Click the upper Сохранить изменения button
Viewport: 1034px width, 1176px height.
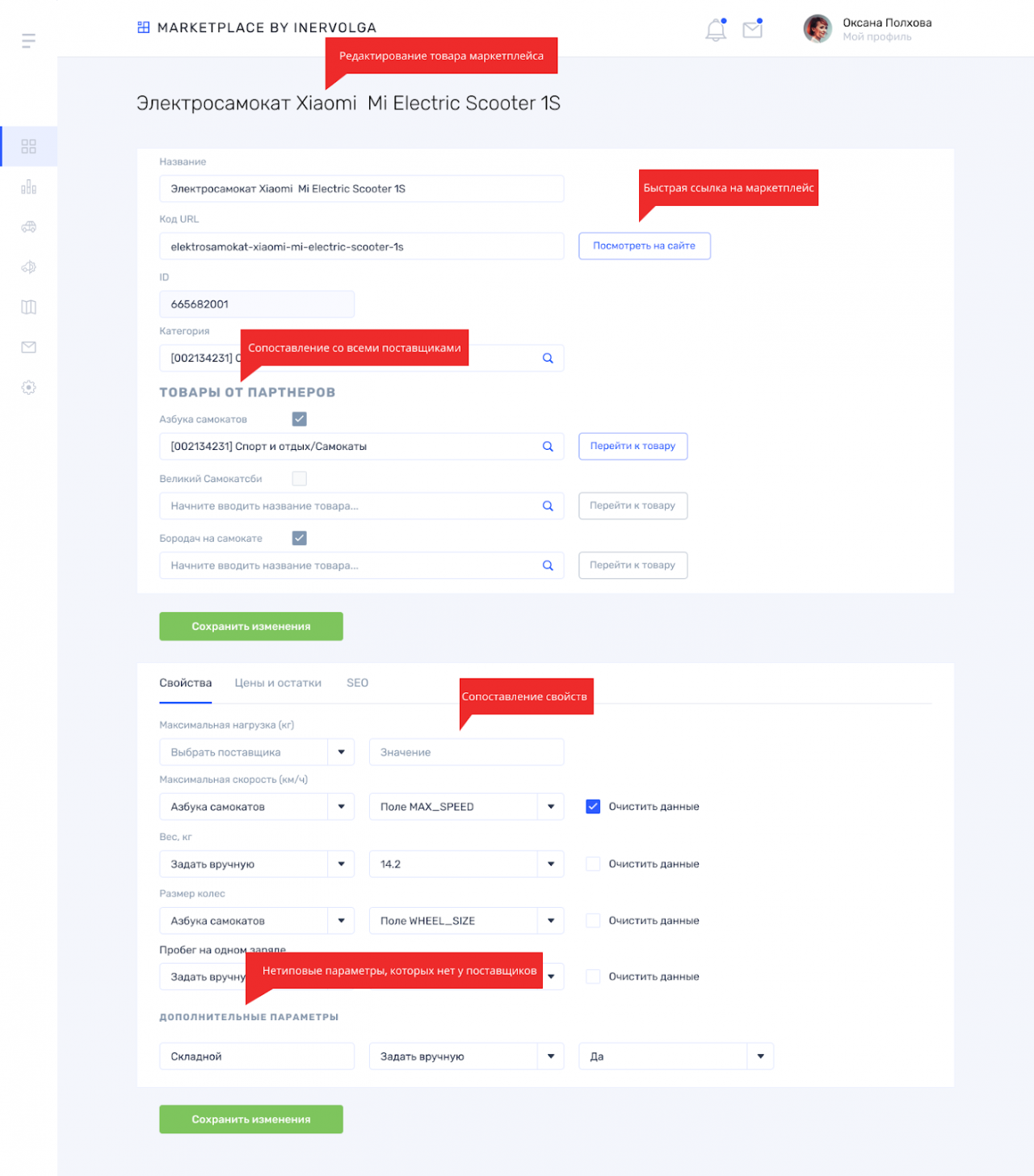251,627
